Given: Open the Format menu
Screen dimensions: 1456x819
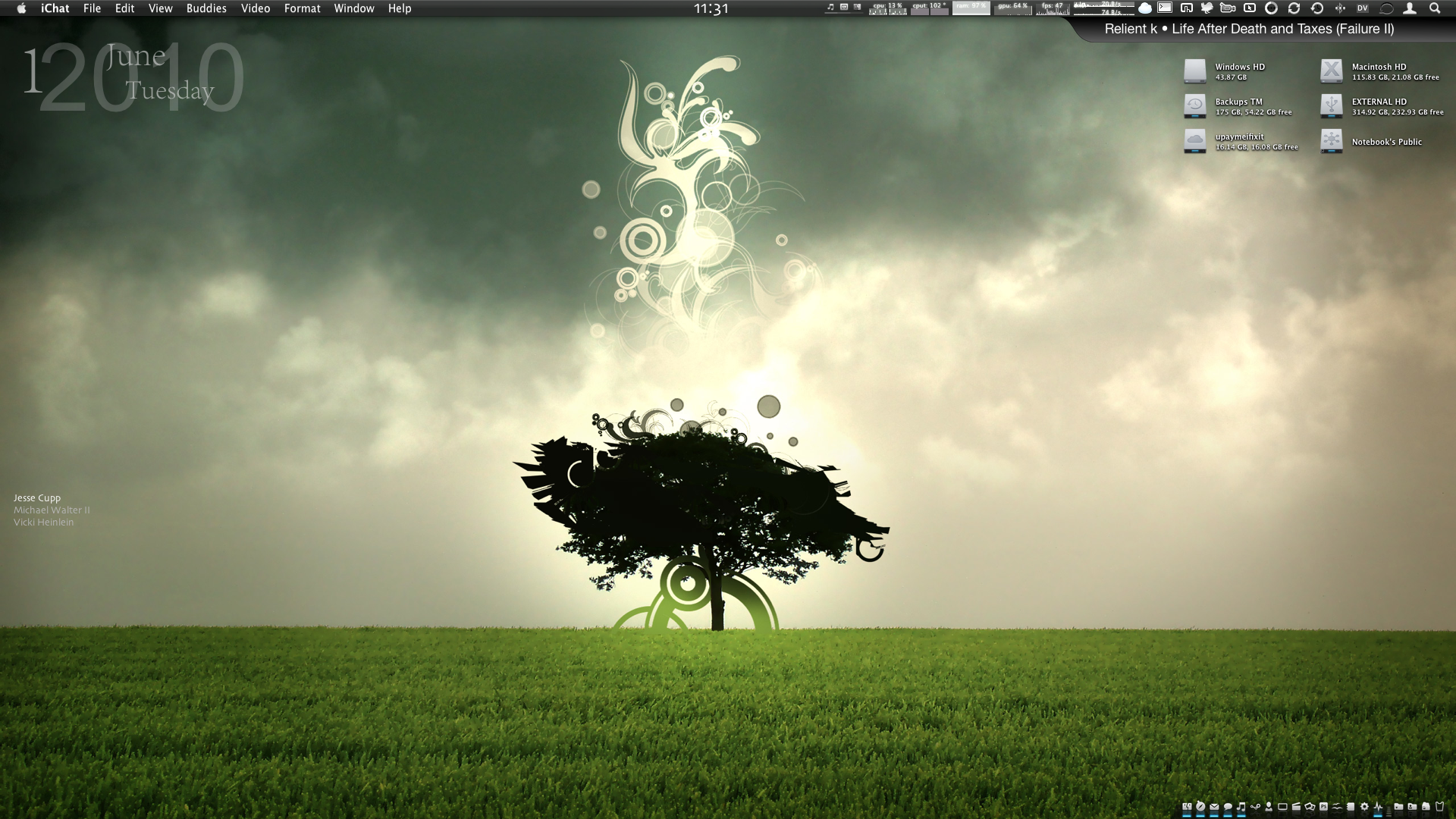Looking at the screenshot, I should pyautogui.click(x=302, y=8).
